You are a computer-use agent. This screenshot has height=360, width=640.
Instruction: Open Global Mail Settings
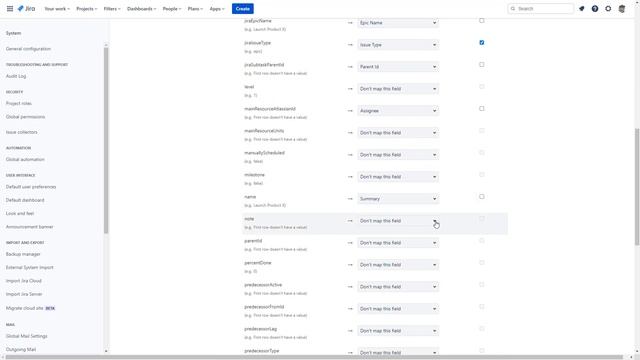(27, 336)
